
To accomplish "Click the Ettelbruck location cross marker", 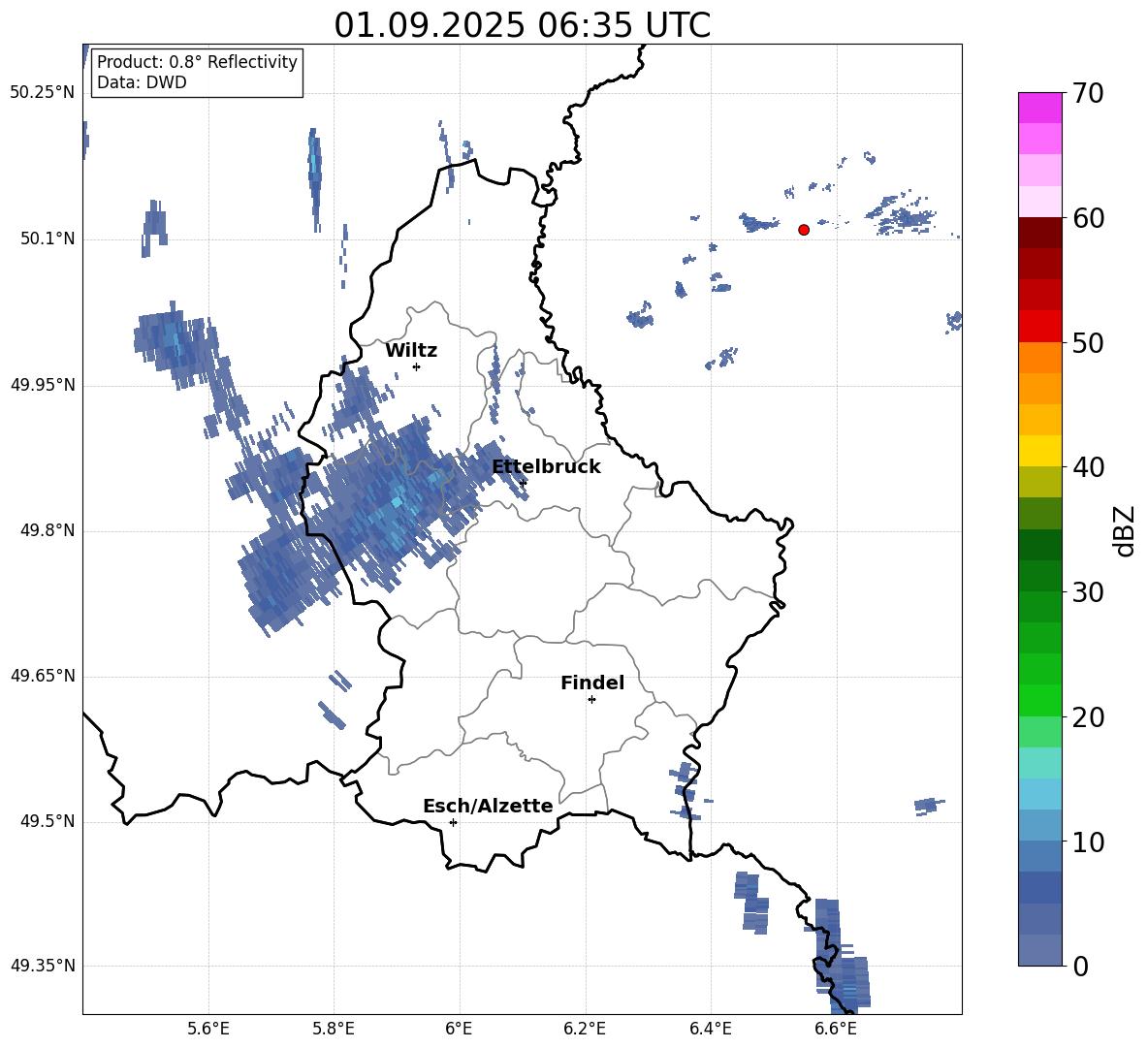I will click(x=523, y=482).
